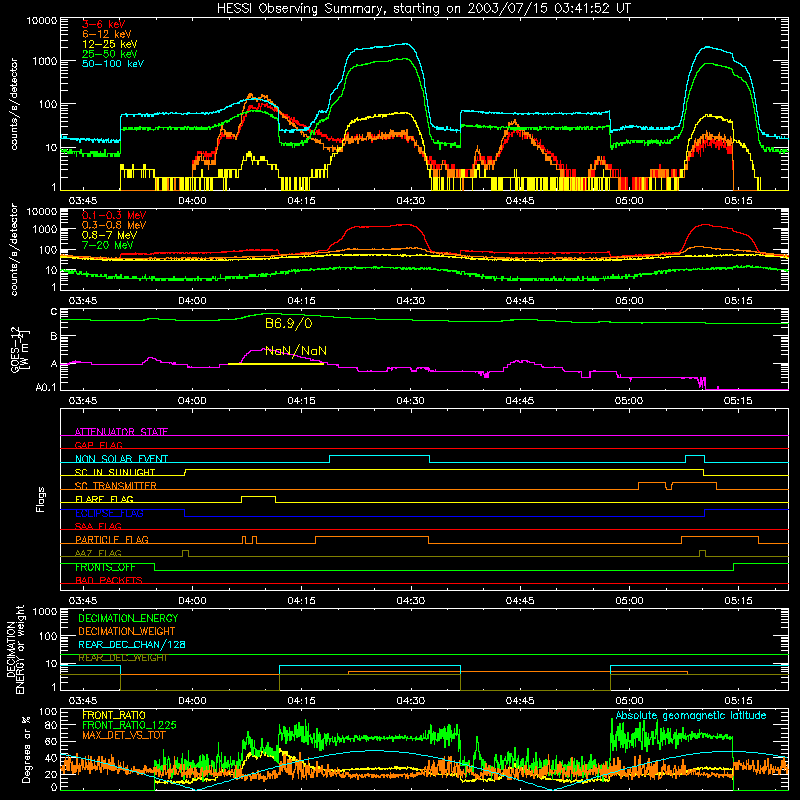Click the Flags axis label
Viewport: 800px width, 800px height.
pos(41,499)
